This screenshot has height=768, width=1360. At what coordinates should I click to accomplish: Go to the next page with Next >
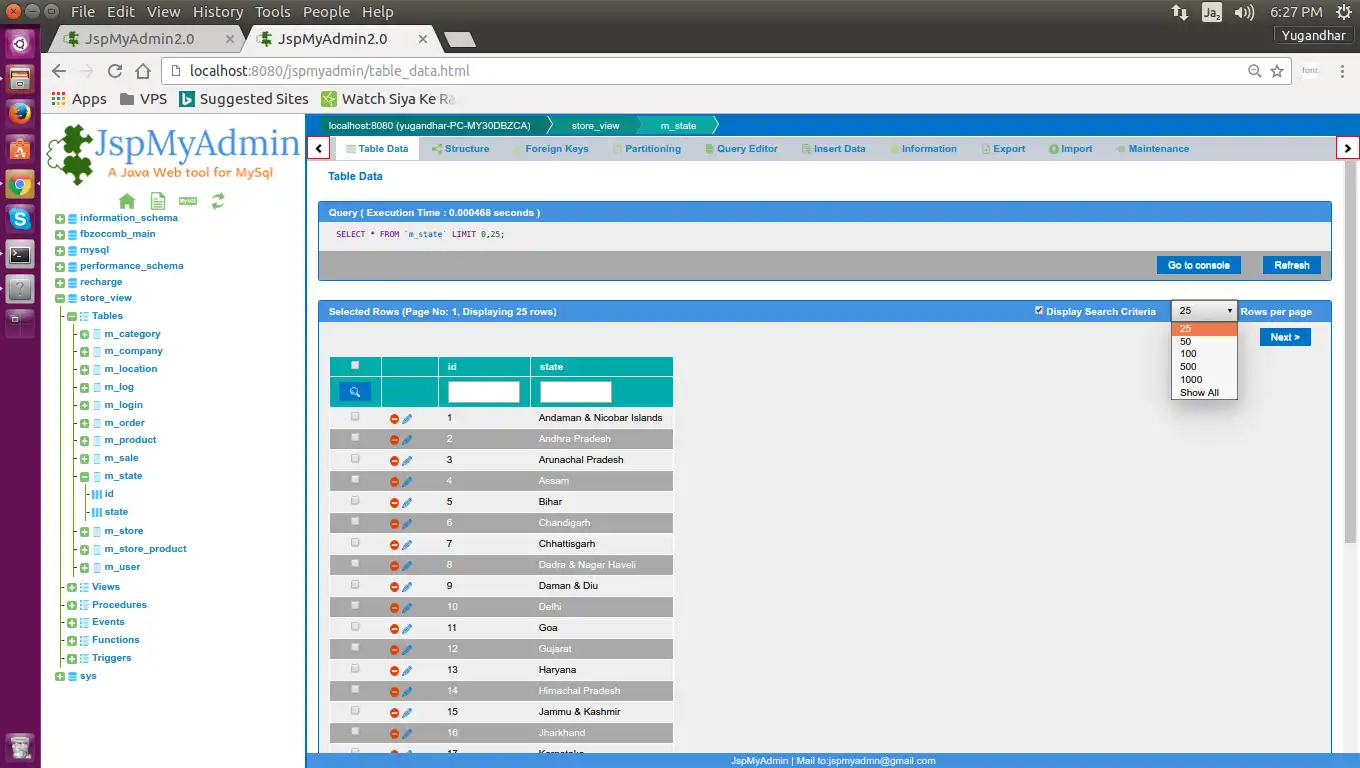[x=1285, y=337]
